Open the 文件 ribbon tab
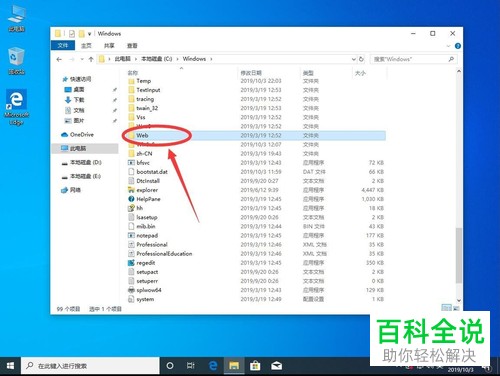Viewport: 500px width, 376px height. (63, 46)
